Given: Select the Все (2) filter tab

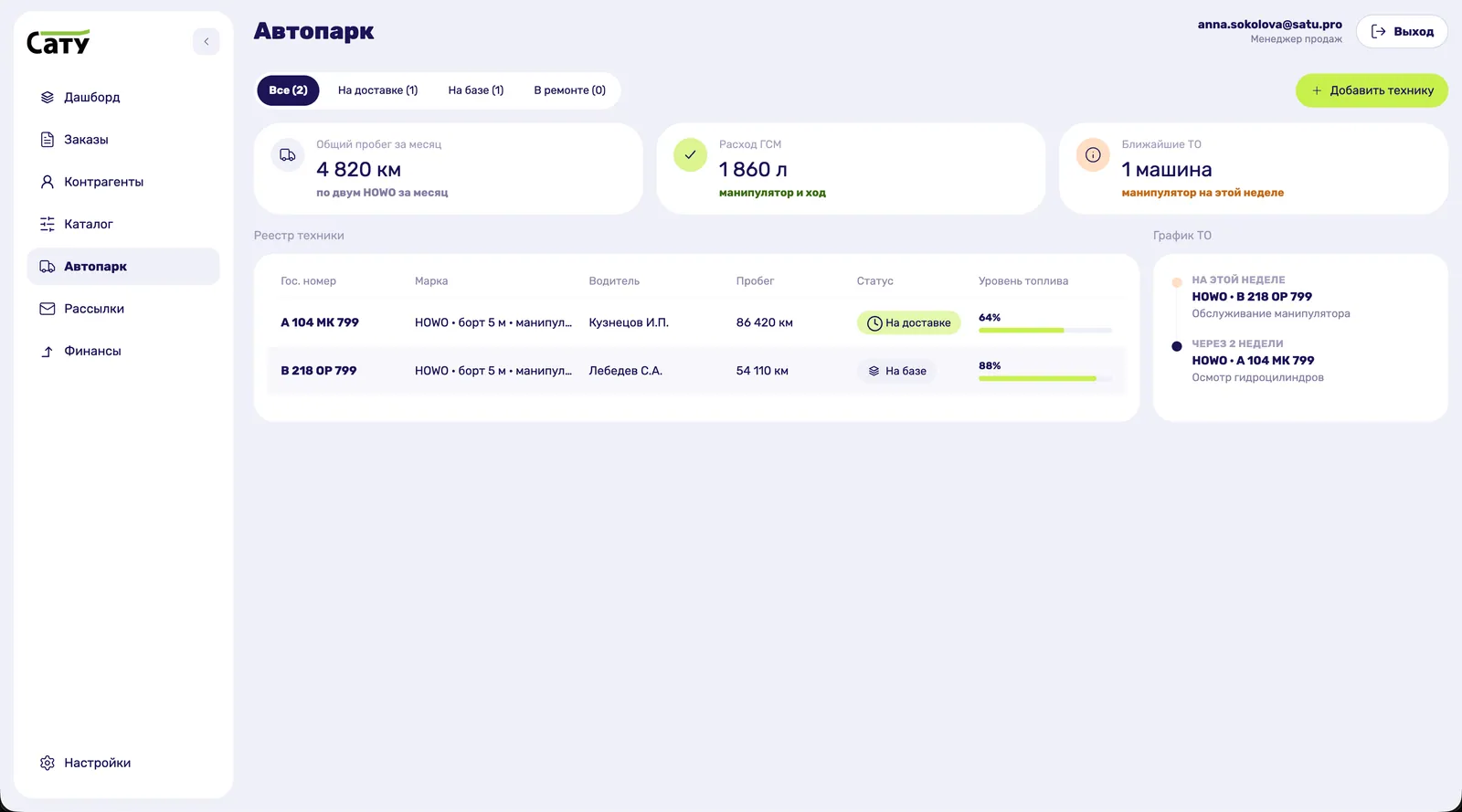Looking at the screenshot, I should 288,90.
